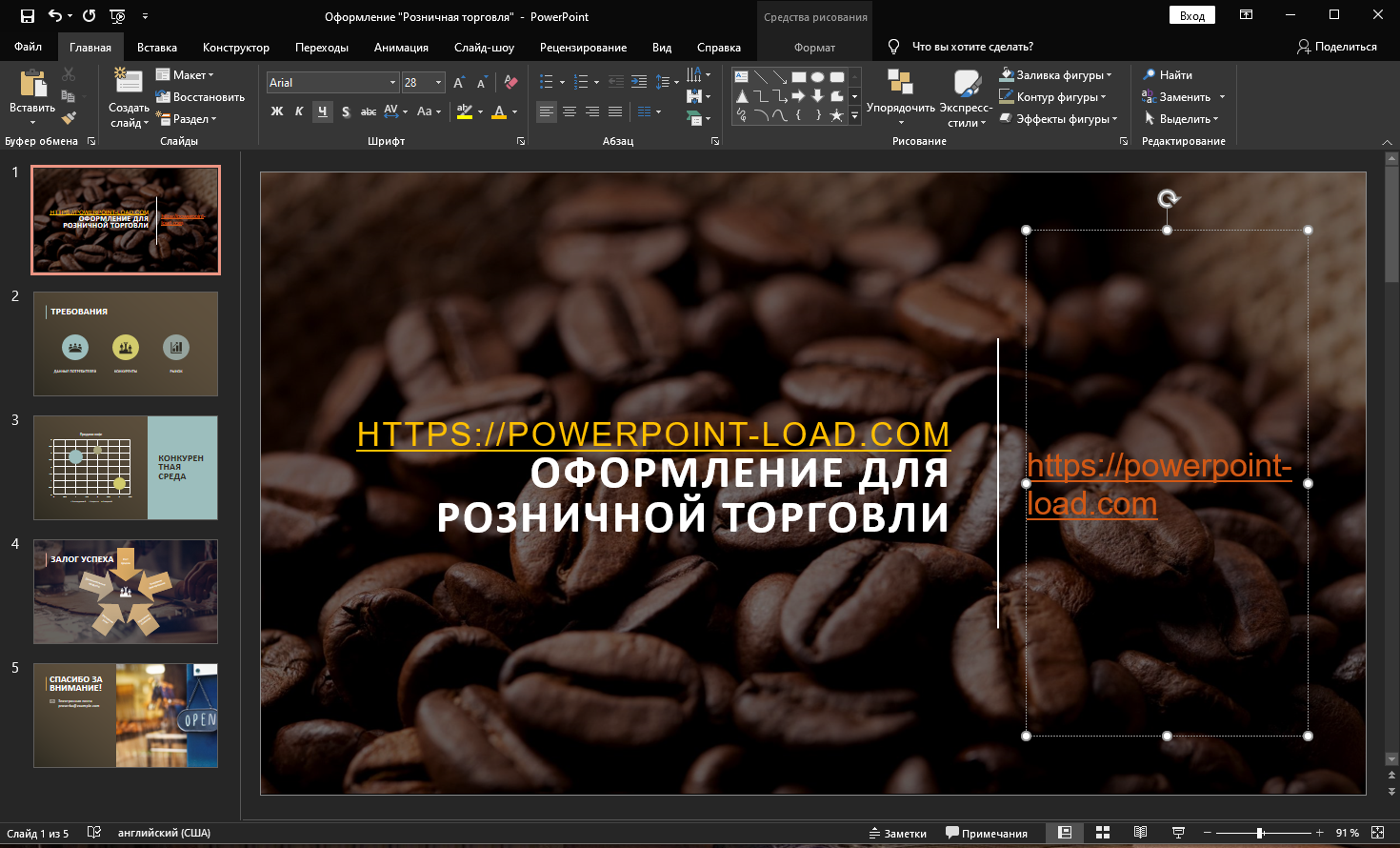Start slideshow from the status bar icon
Image resolution: width=1400 pixels, height=848 pixels.
1178,833
